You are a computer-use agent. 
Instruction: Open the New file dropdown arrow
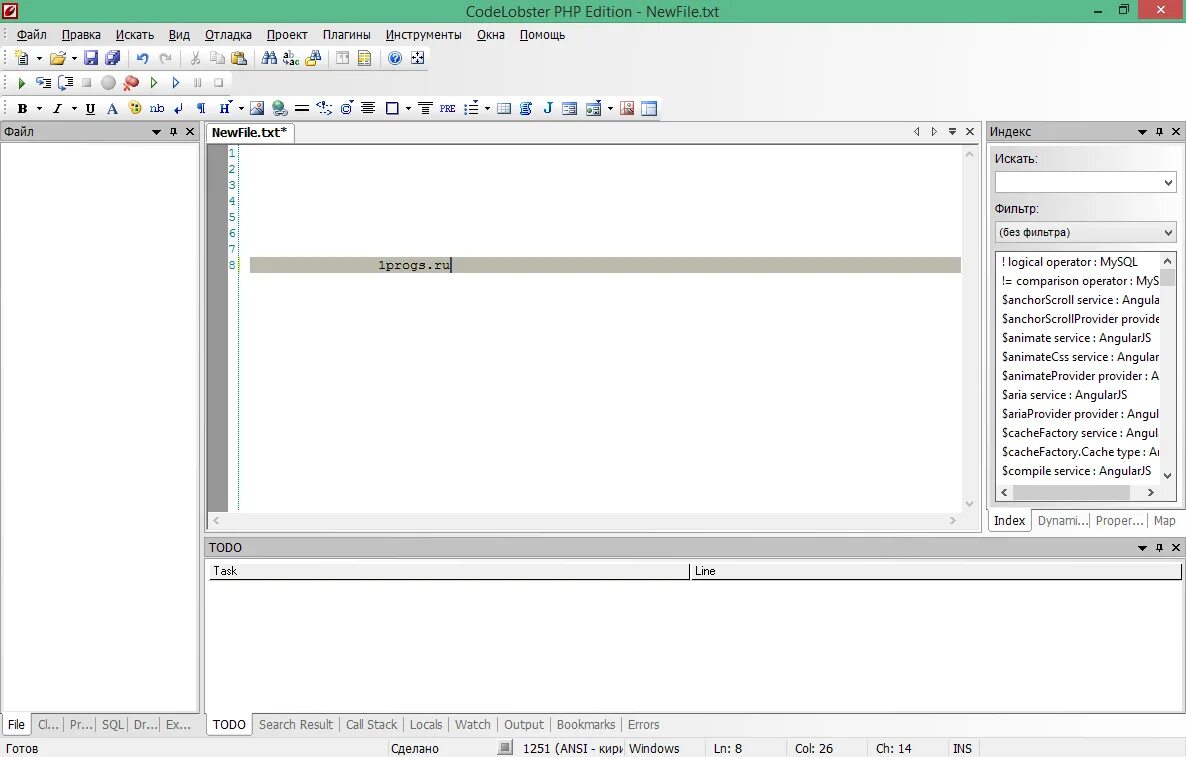click(x=39, y=58)
